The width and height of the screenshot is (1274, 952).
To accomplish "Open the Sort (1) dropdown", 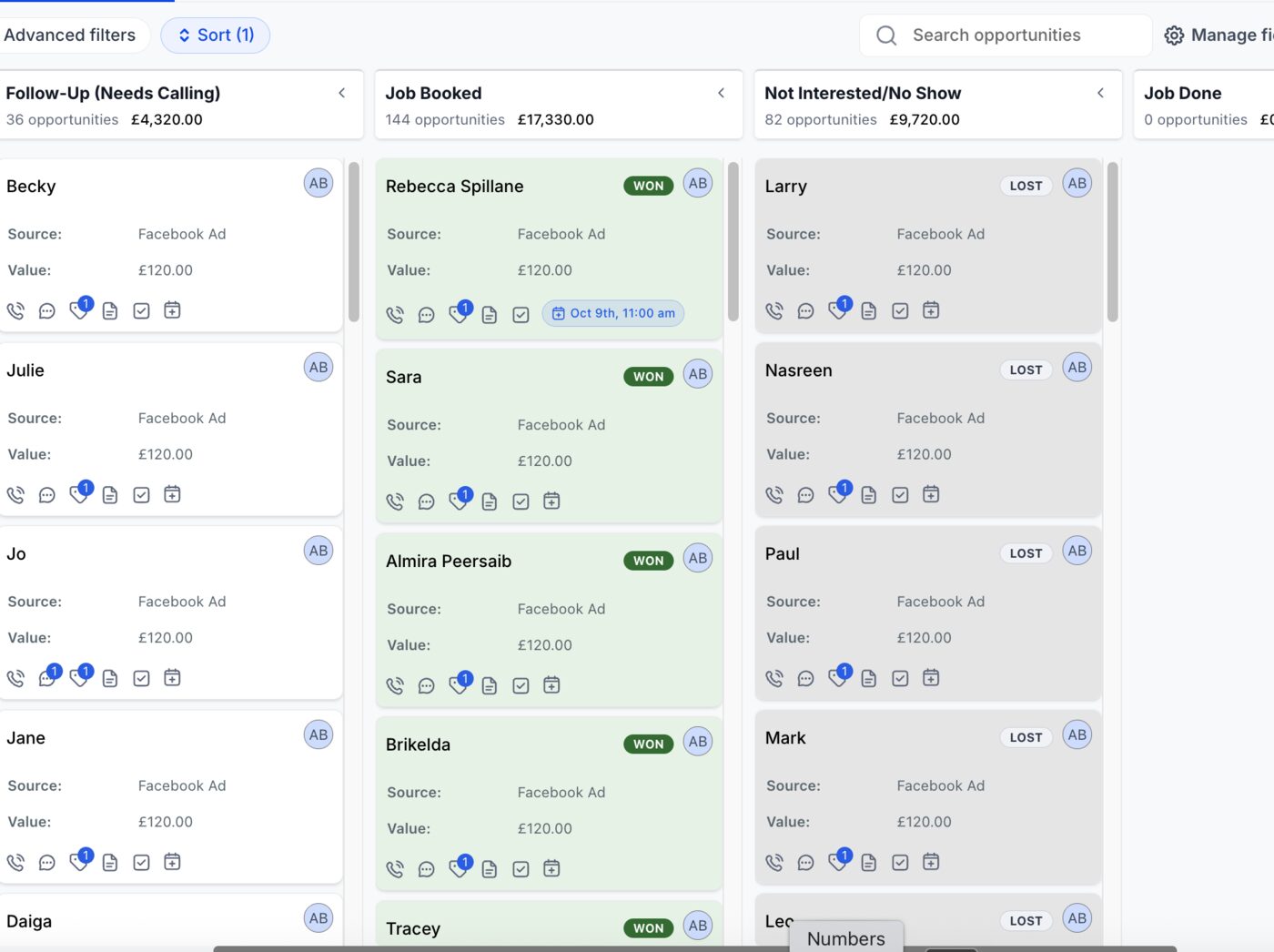I will (216, 35).
